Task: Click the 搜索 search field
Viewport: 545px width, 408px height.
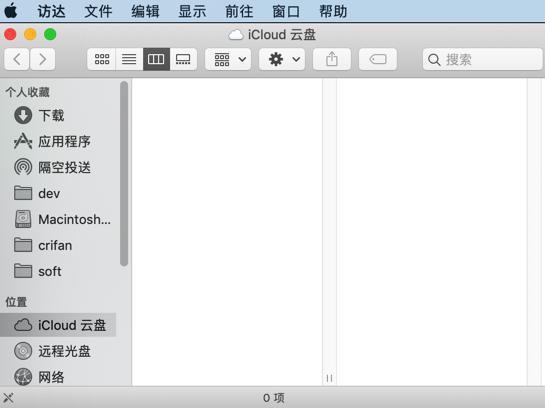Action: coord(482,59)
